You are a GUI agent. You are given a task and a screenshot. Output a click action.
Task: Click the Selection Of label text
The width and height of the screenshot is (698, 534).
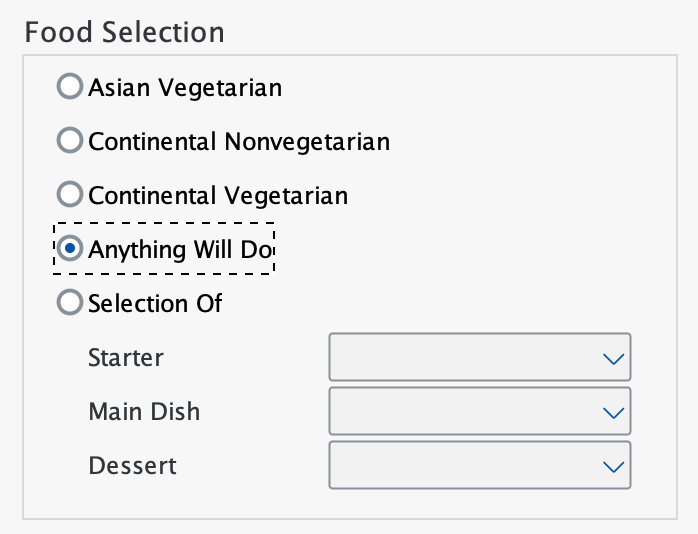point(155,302)
